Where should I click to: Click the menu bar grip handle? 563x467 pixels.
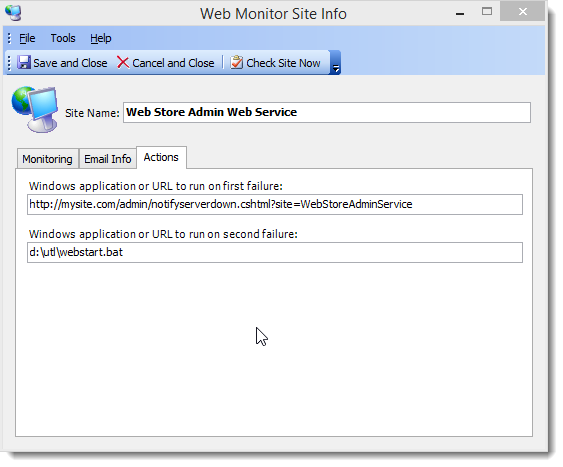tap(9, 38)
